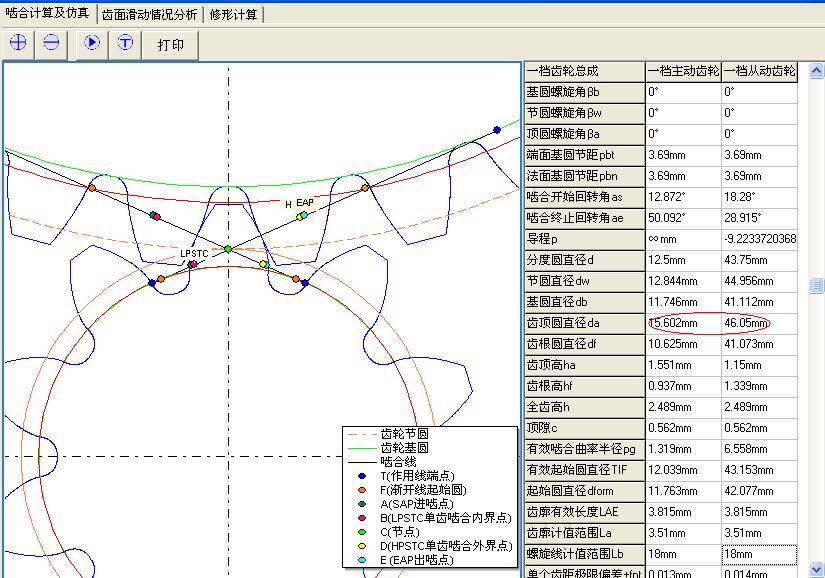Click the 基圆直径db row label
Screen dimensions: 825x578
pos(585,302)
